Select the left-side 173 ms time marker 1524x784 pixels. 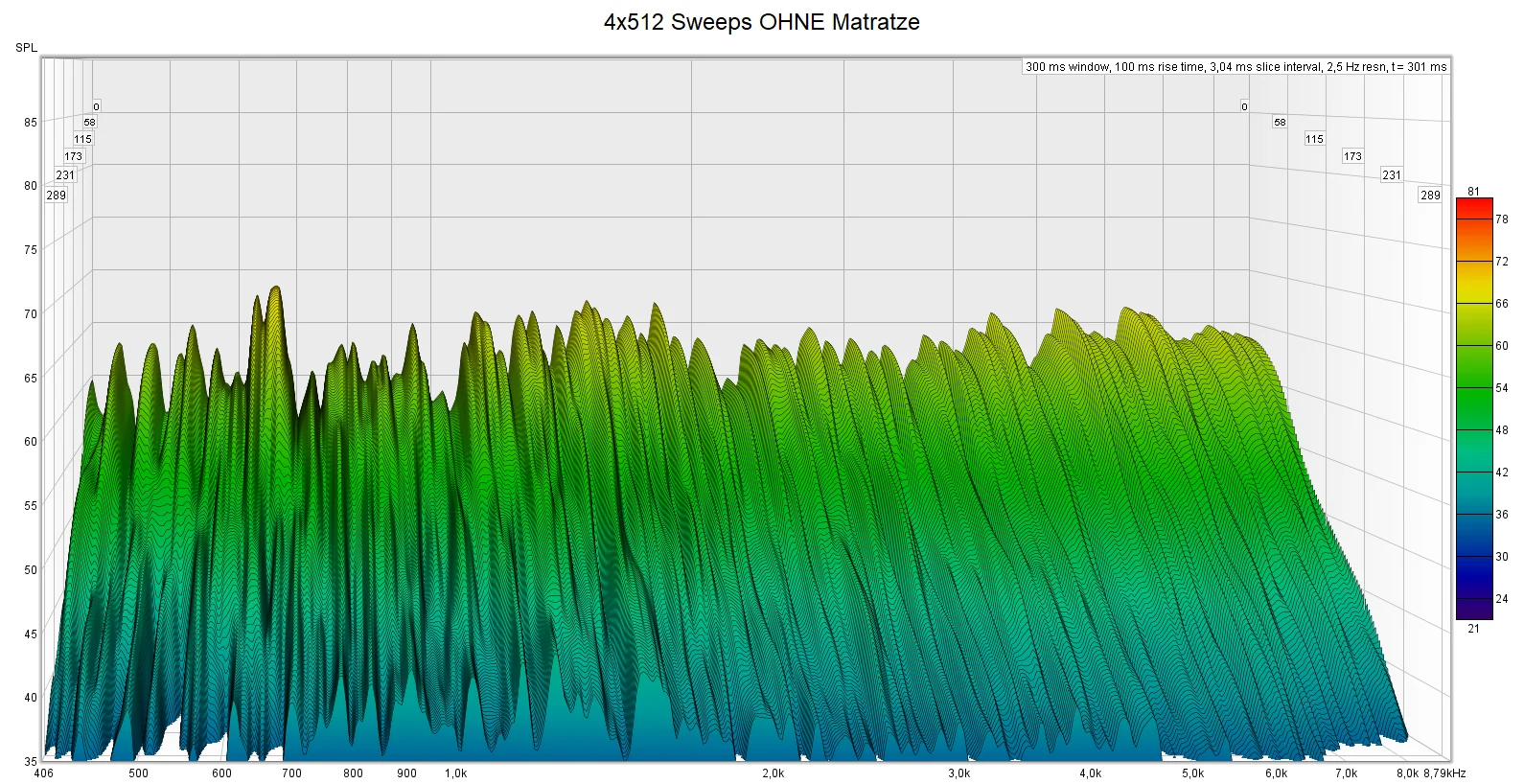(74, 156)
